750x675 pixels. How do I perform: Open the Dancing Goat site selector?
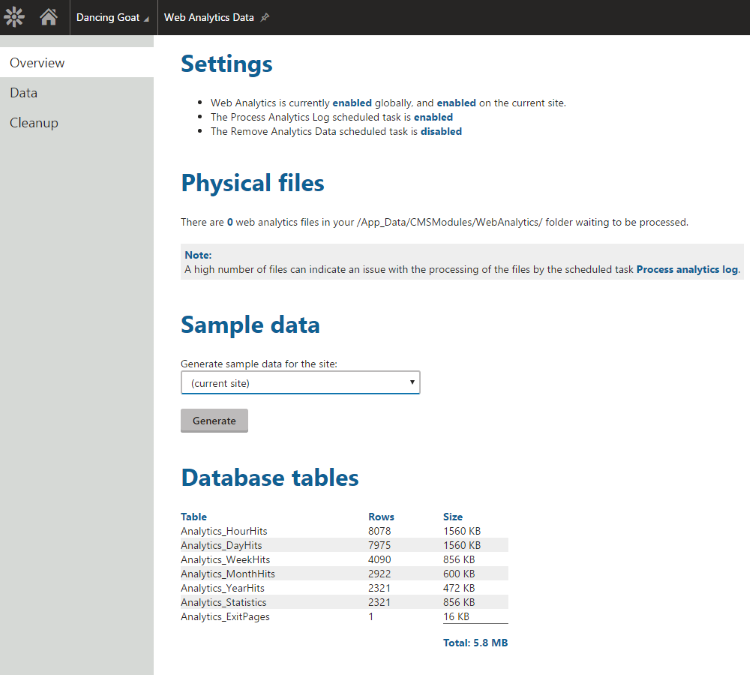coord(112,18)
